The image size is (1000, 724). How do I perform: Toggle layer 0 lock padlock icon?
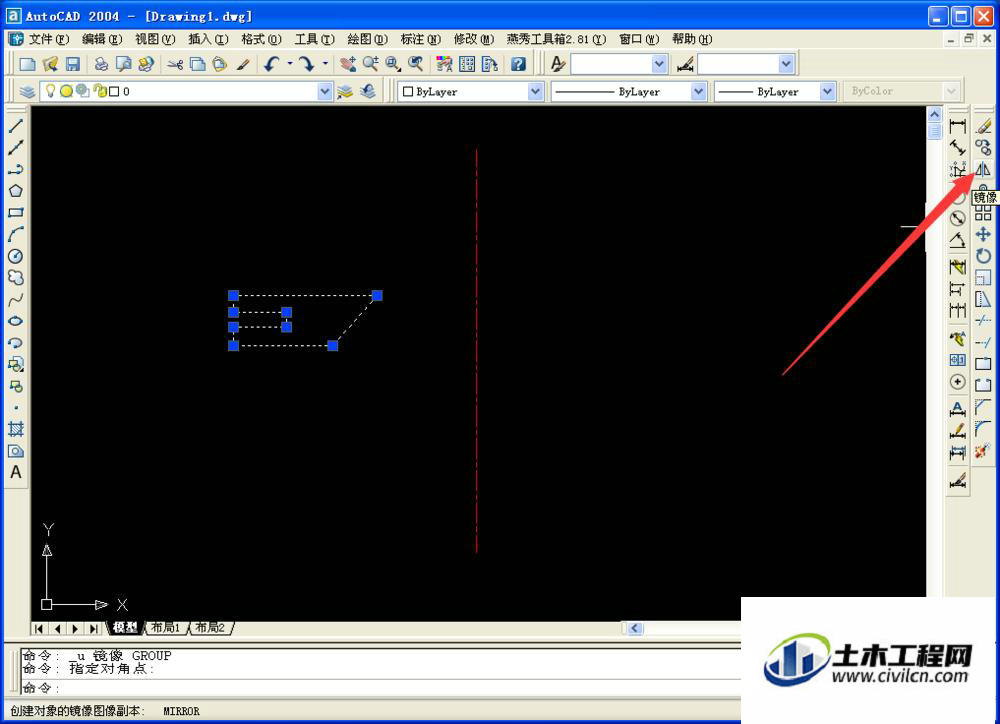coord(100,91)
